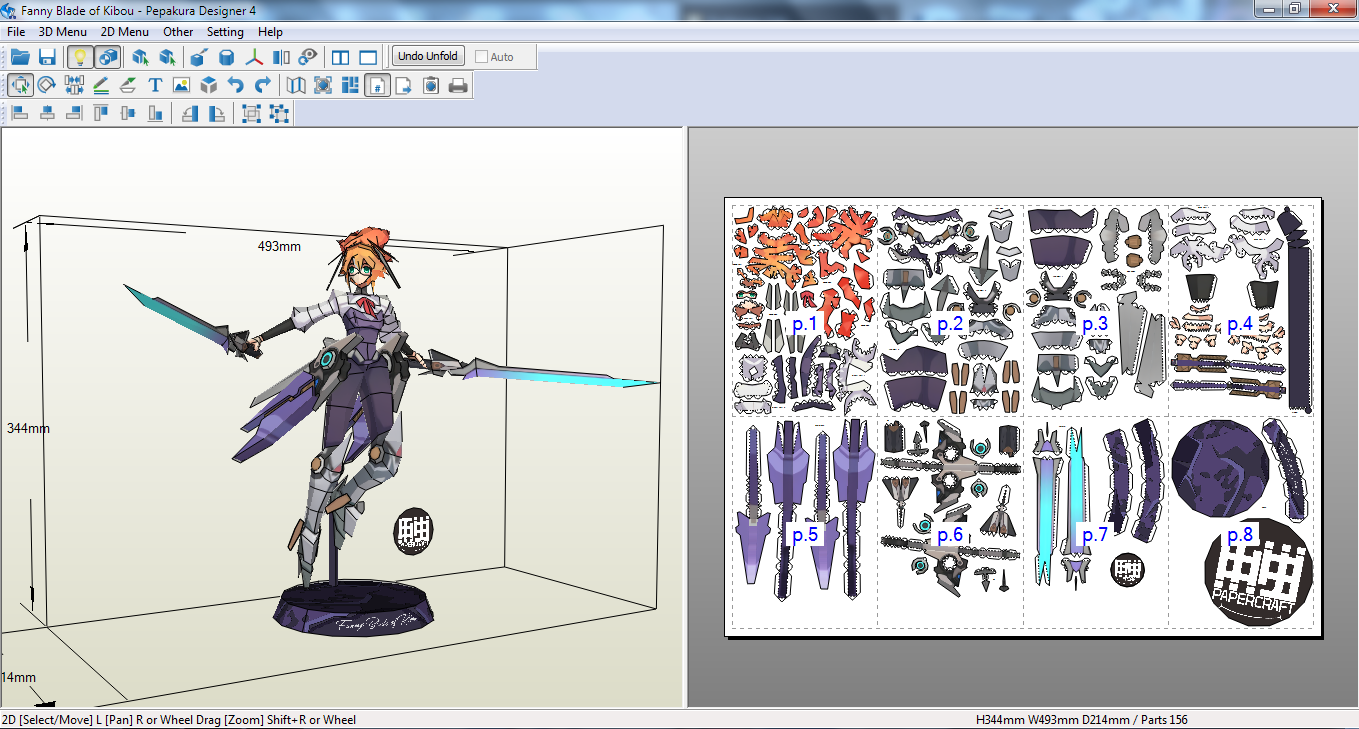
Task: Align parts to vertical middle
Action: 128,113
